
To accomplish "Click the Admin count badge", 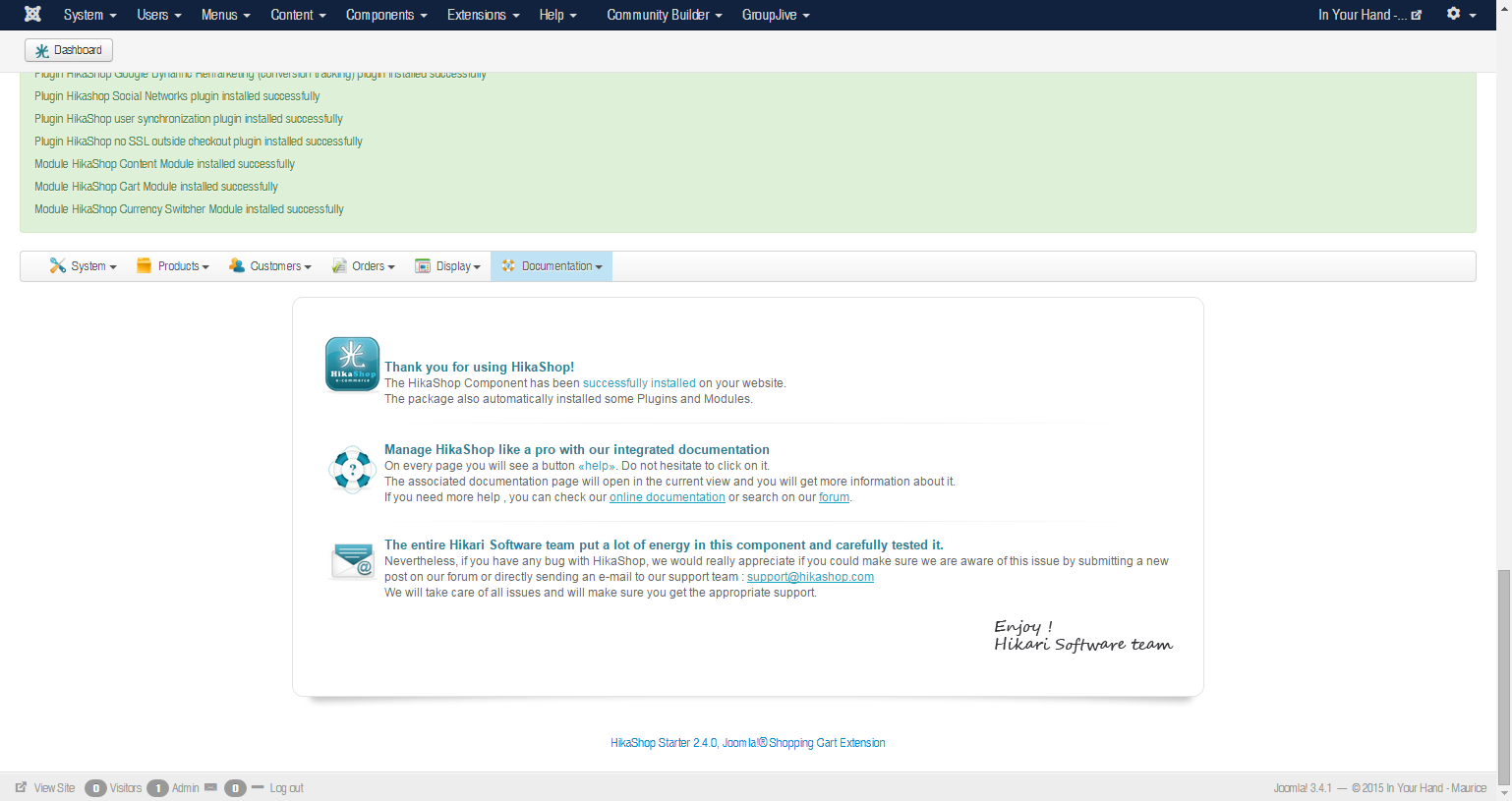I will [x=157, y=788].
